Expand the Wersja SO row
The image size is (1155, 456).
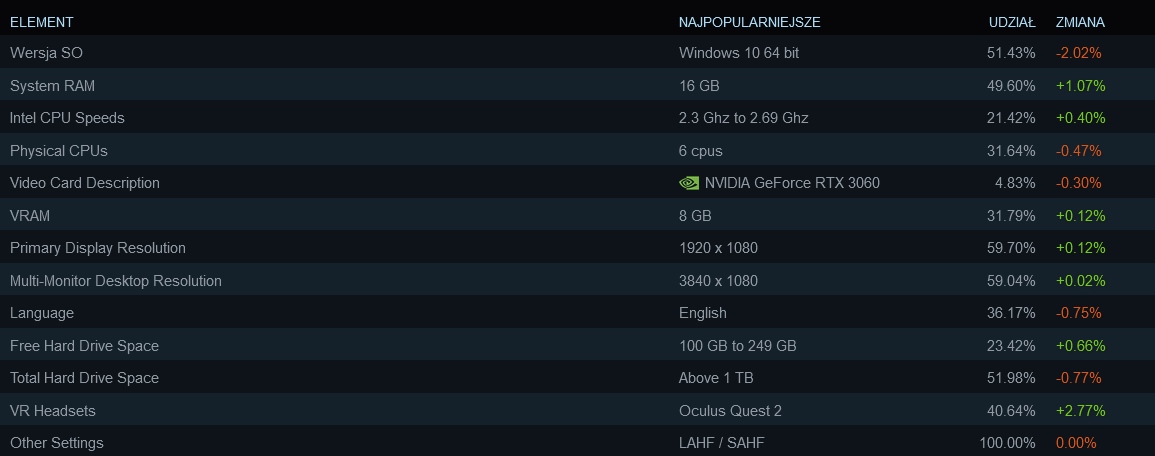click(x=46, y=53)
